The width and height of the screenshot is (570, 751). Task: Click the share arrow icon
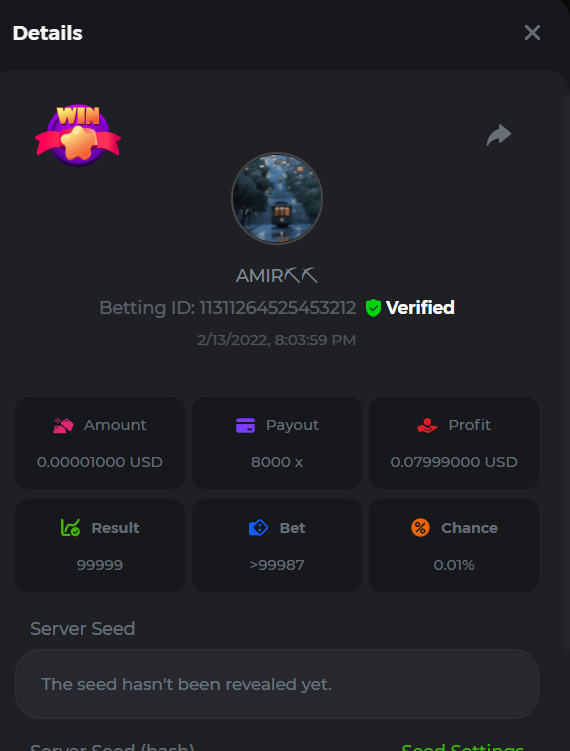pyautogui.click(x=499, y=135)
